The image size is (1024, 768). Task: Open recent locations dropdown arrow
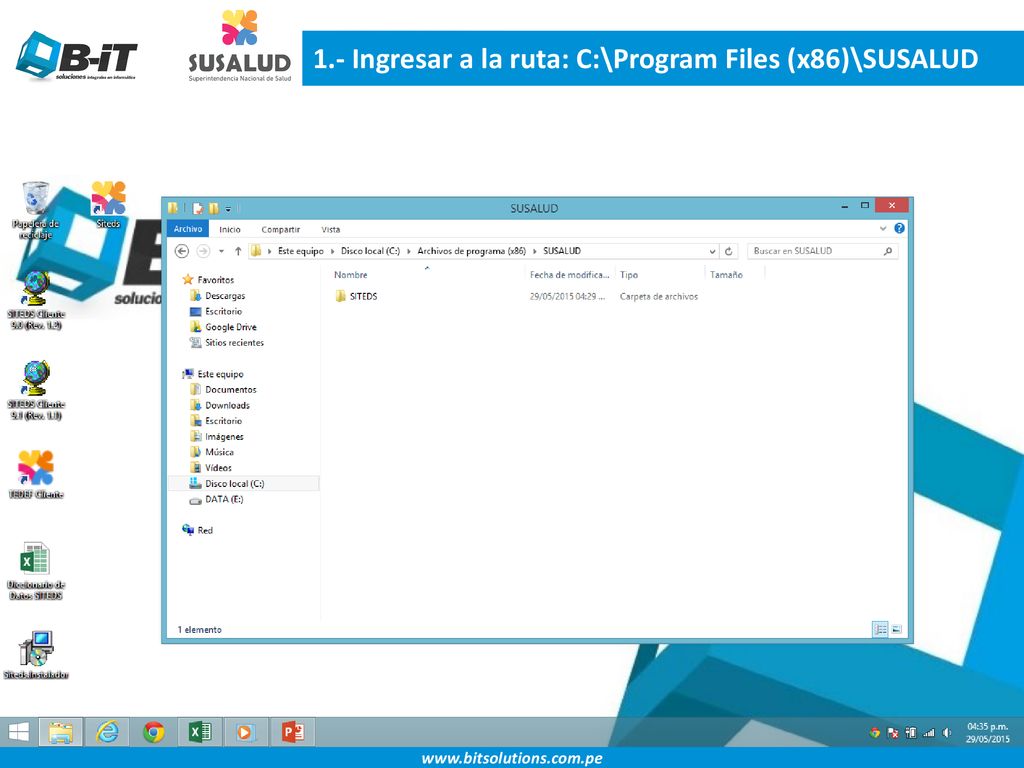[x=221, y=251]
